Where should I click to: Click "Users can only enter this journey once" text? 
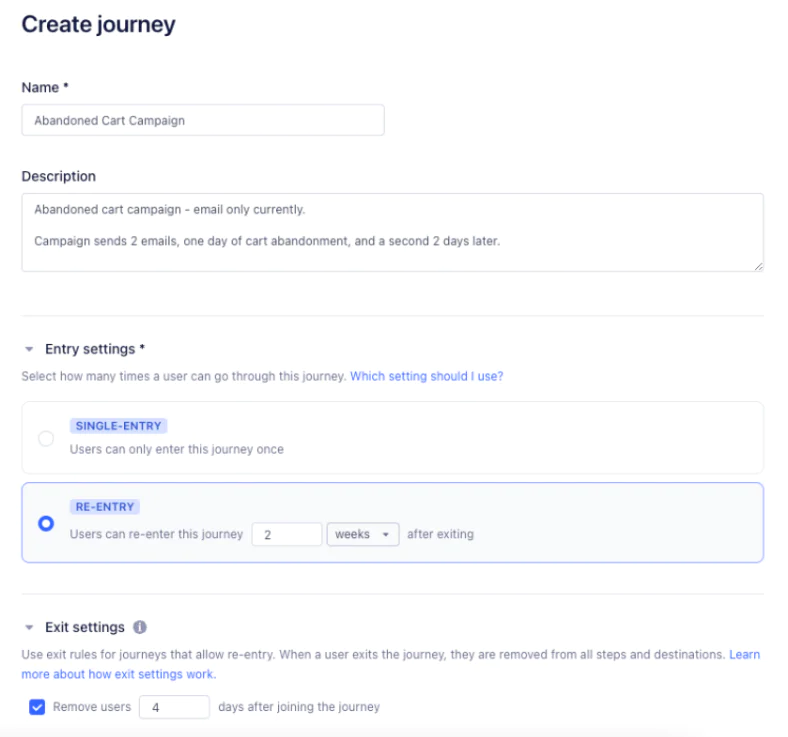pyautogui.click(x=177, y=450)
